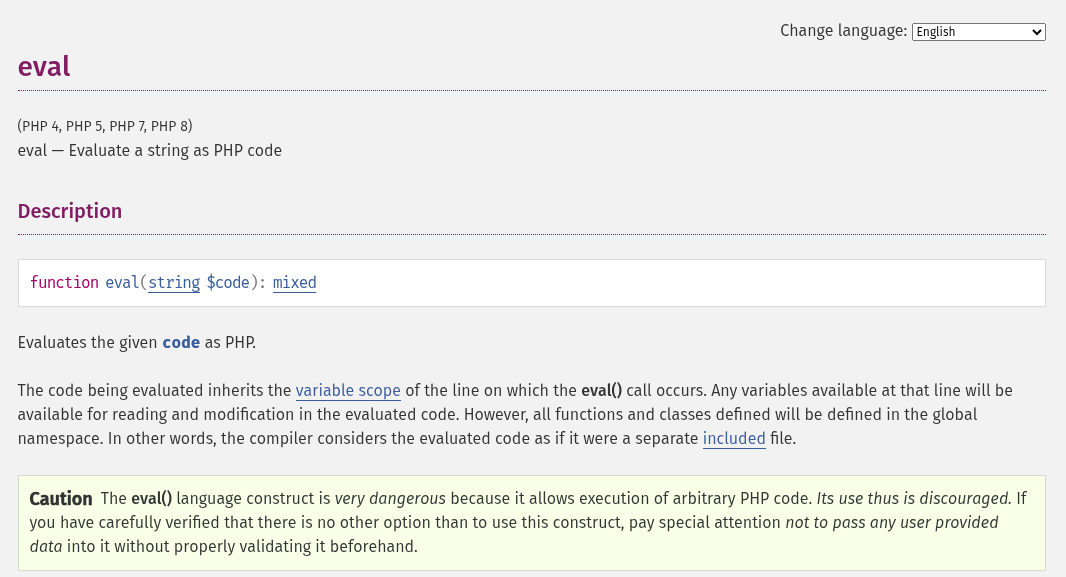Click the 'Description' section heading

(x=70, y=211)
